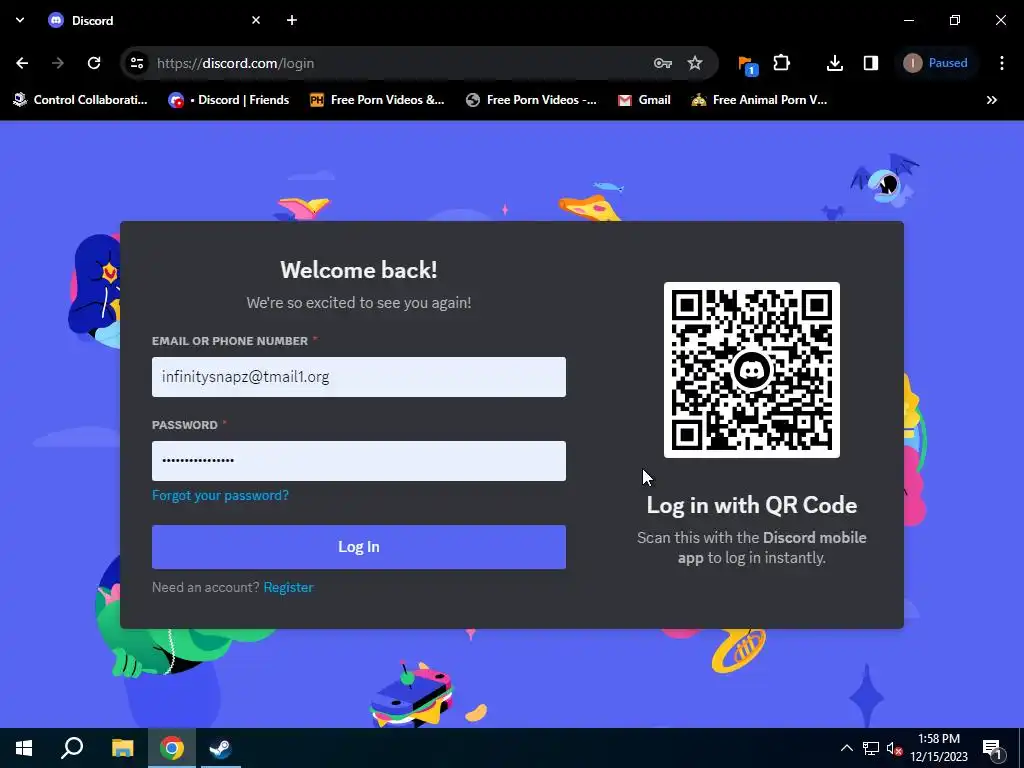Toggle the Chrome side panel
The image size is (1024, 768).
(871, 63)
